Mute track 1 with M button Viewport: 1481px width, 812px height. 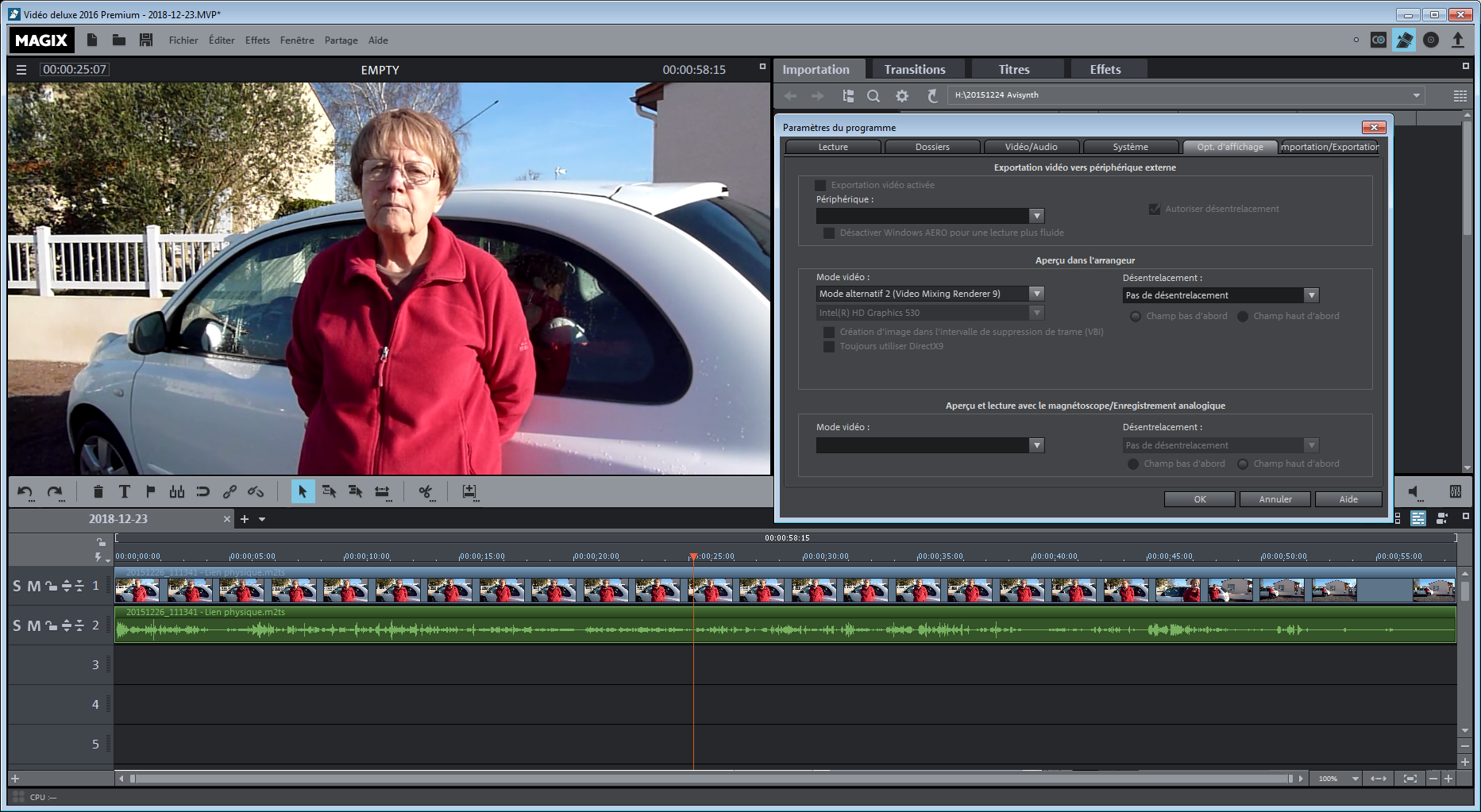pyautogui.click(x=34, y=587)
